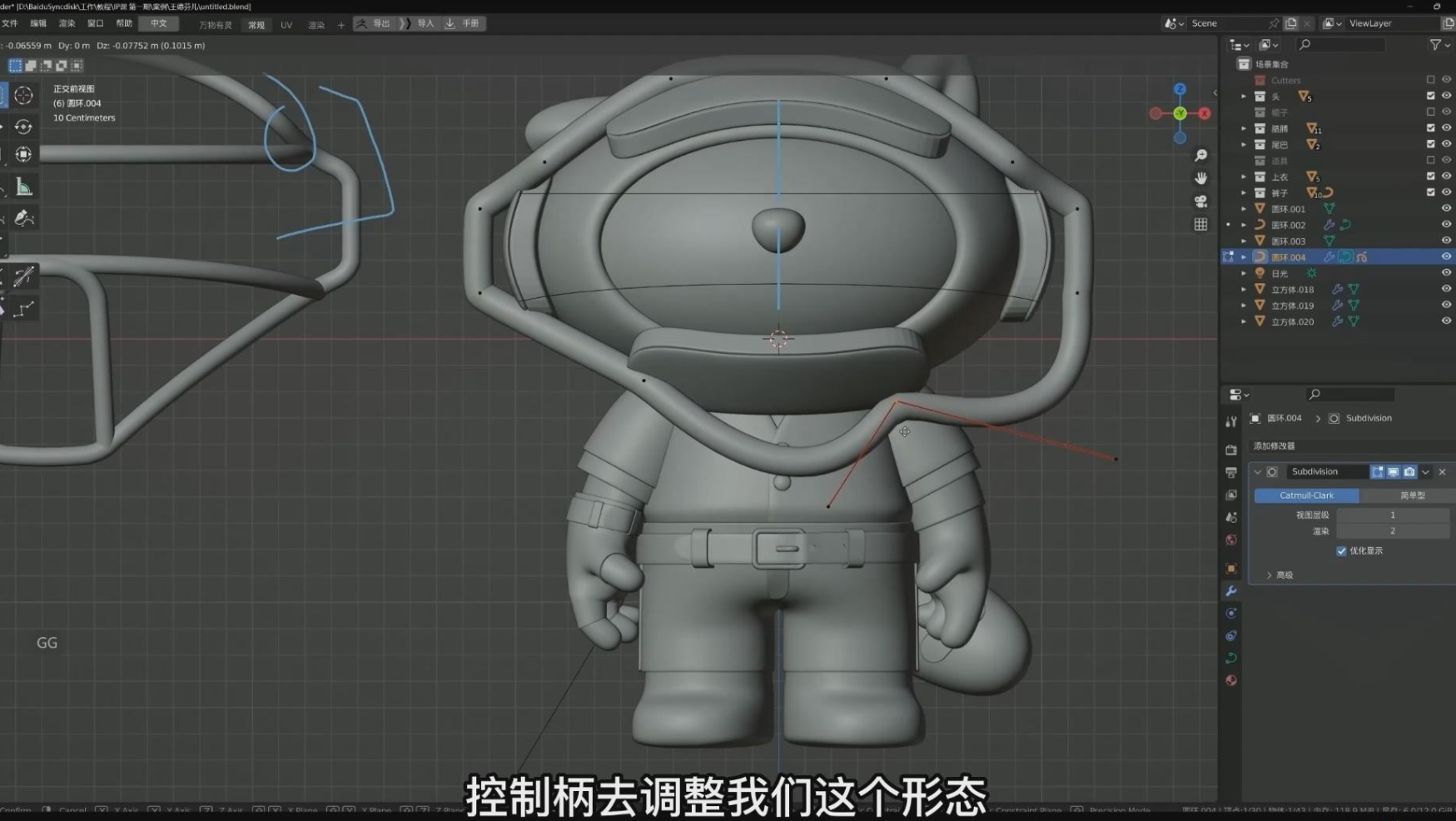Switch orthographic/perspective grid icon
Viewport: 1456px width, 821px height.
tap(1200, 224)
